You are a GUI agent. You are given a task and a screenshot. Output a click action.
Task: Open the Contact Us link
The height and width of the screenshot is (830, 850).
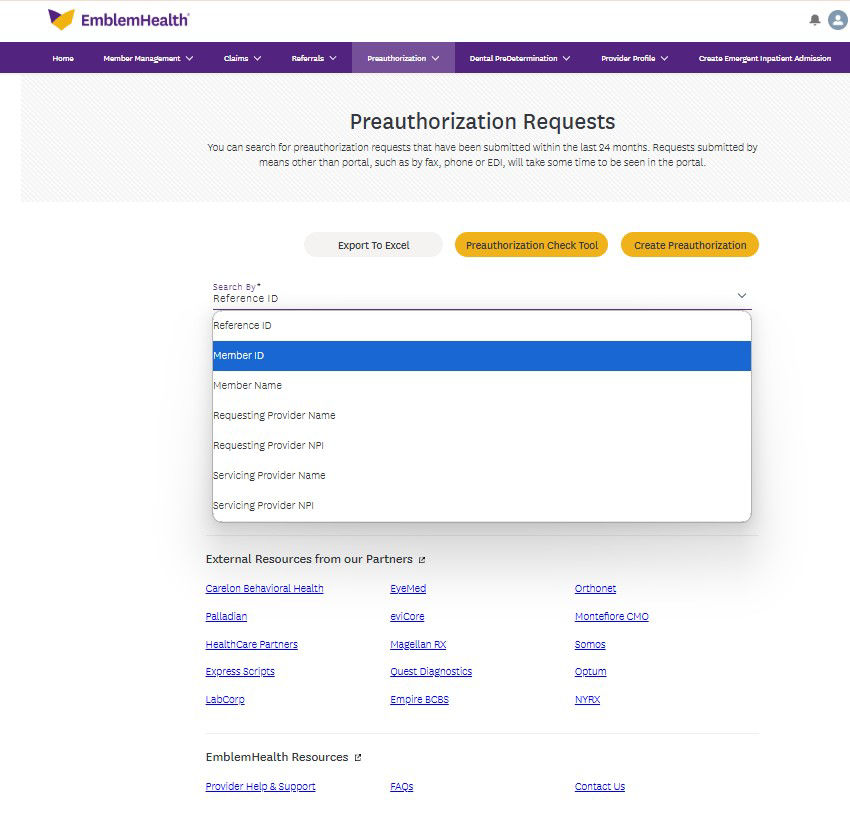click(x=600, y=787)
